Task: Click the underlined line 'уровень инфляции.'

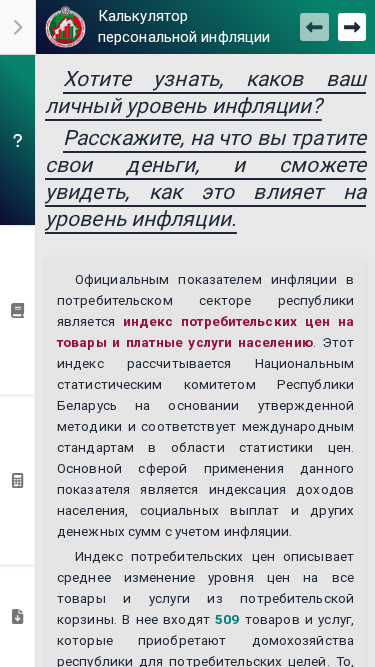Action: [141, 219]
